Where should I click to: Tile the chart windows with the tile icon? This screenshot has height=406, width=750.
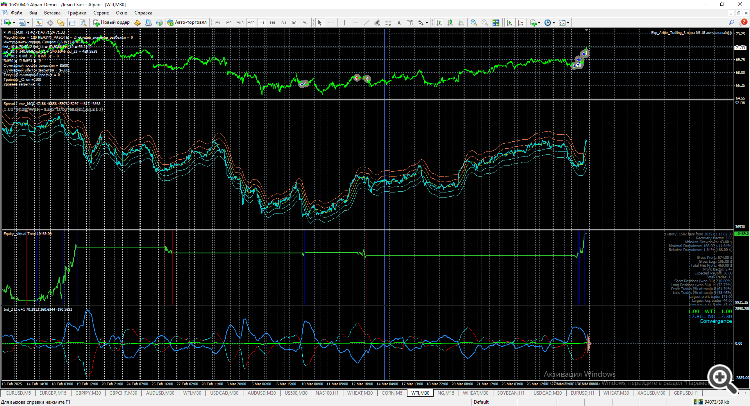tap(496, 22)
